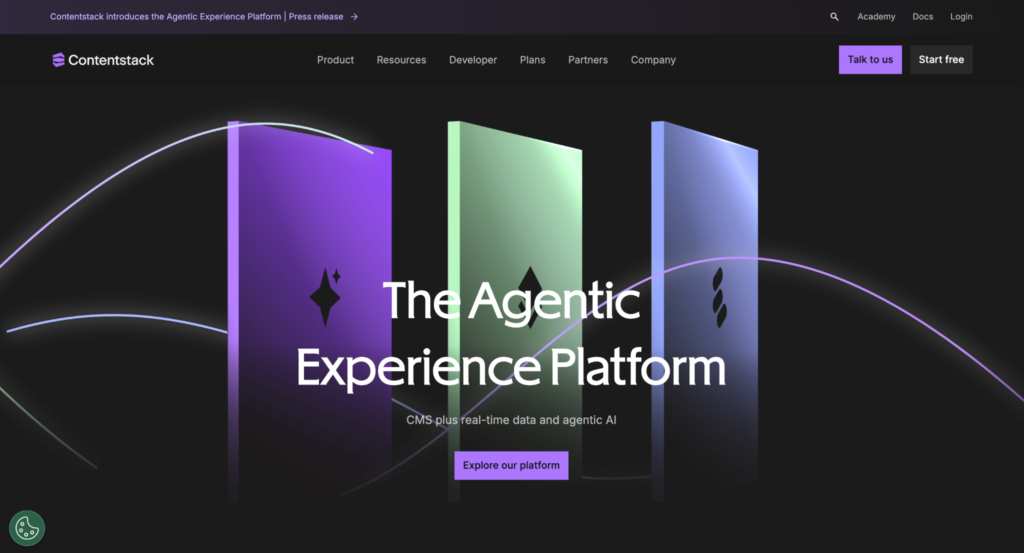Click the Contentstack logo
This screenshot has height=553, width=1024.
coord(103,60)
